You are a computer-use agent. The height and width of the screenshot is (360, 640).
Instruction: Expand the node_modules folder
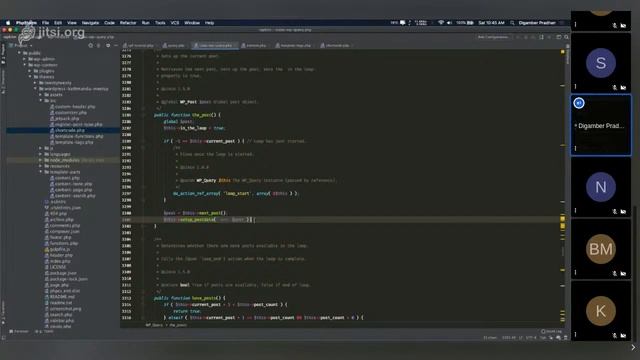coord(40,160)
